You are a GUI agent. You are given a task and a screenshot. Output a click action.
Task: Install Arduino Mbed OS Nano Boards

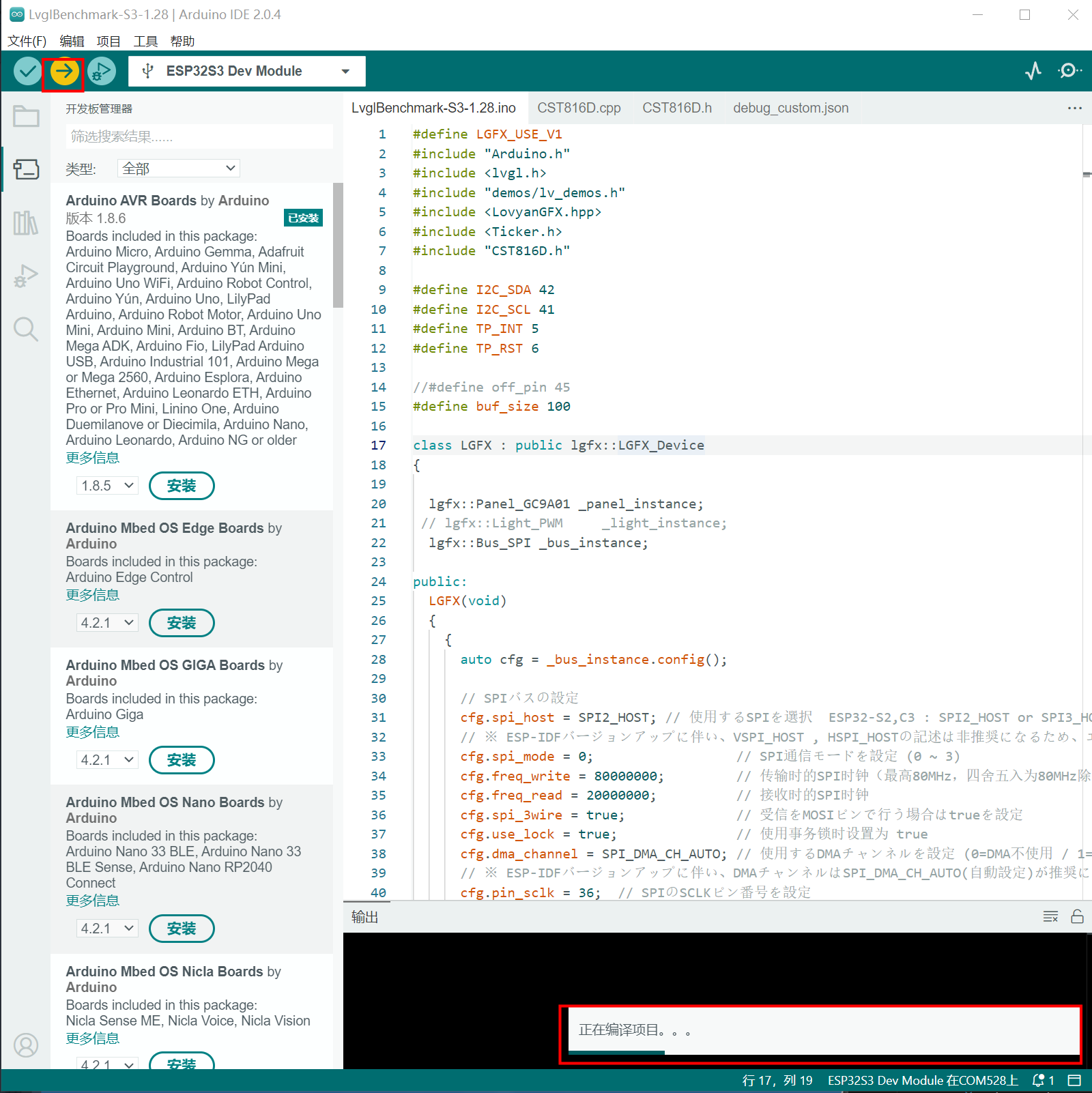(182, 929)
